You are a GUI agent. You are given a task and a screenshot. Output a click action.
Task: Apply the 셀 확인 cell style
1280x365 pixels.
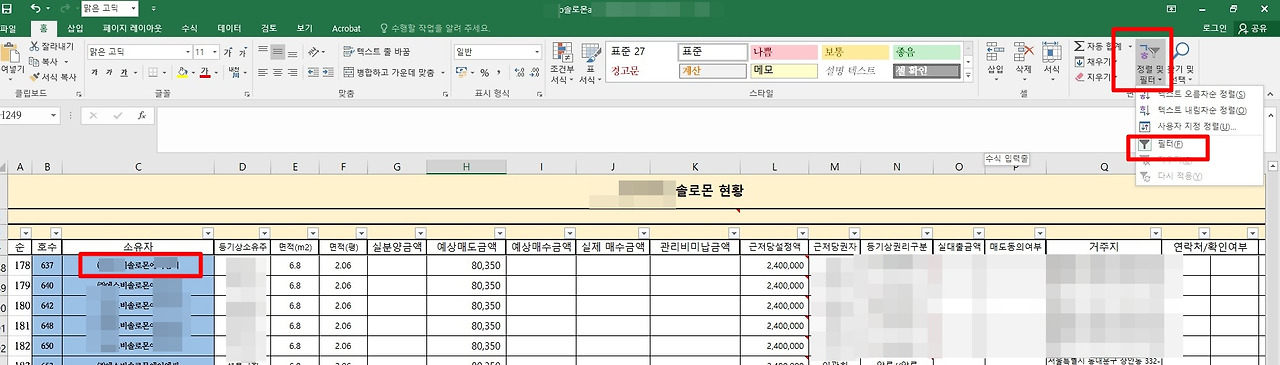click(x=926, y=71)
